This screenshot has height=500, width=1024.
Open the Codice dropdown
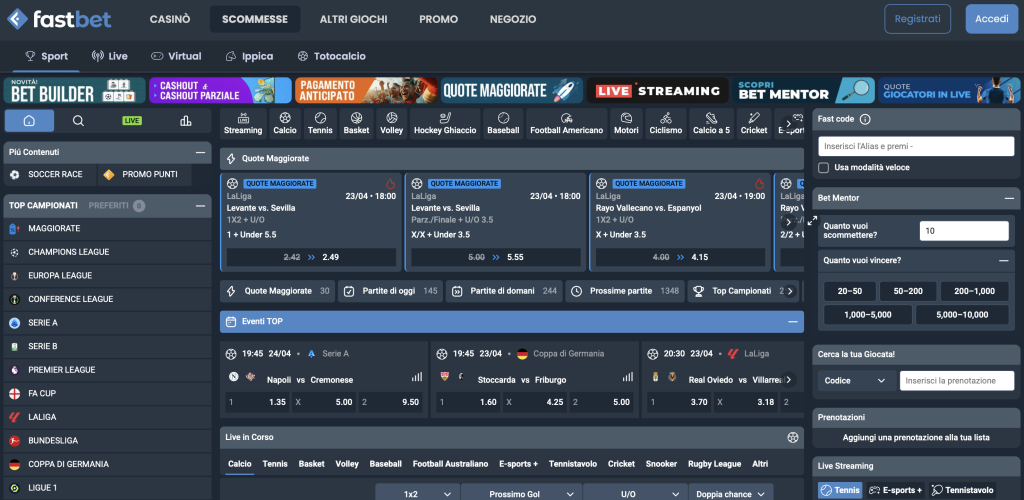click(x=855, y=381)
